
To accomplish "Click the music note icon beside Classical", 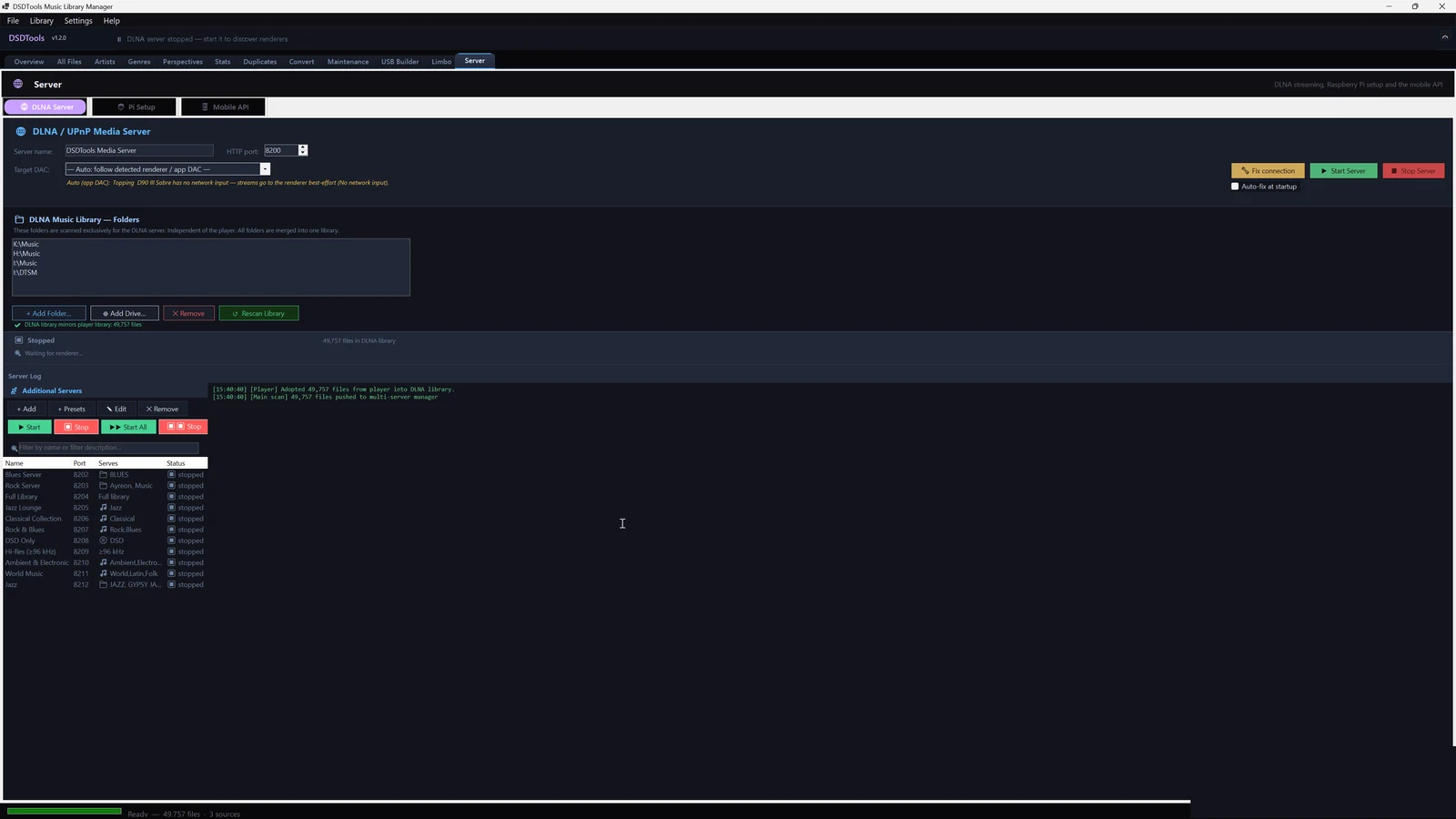I will (x=103, y=519).
